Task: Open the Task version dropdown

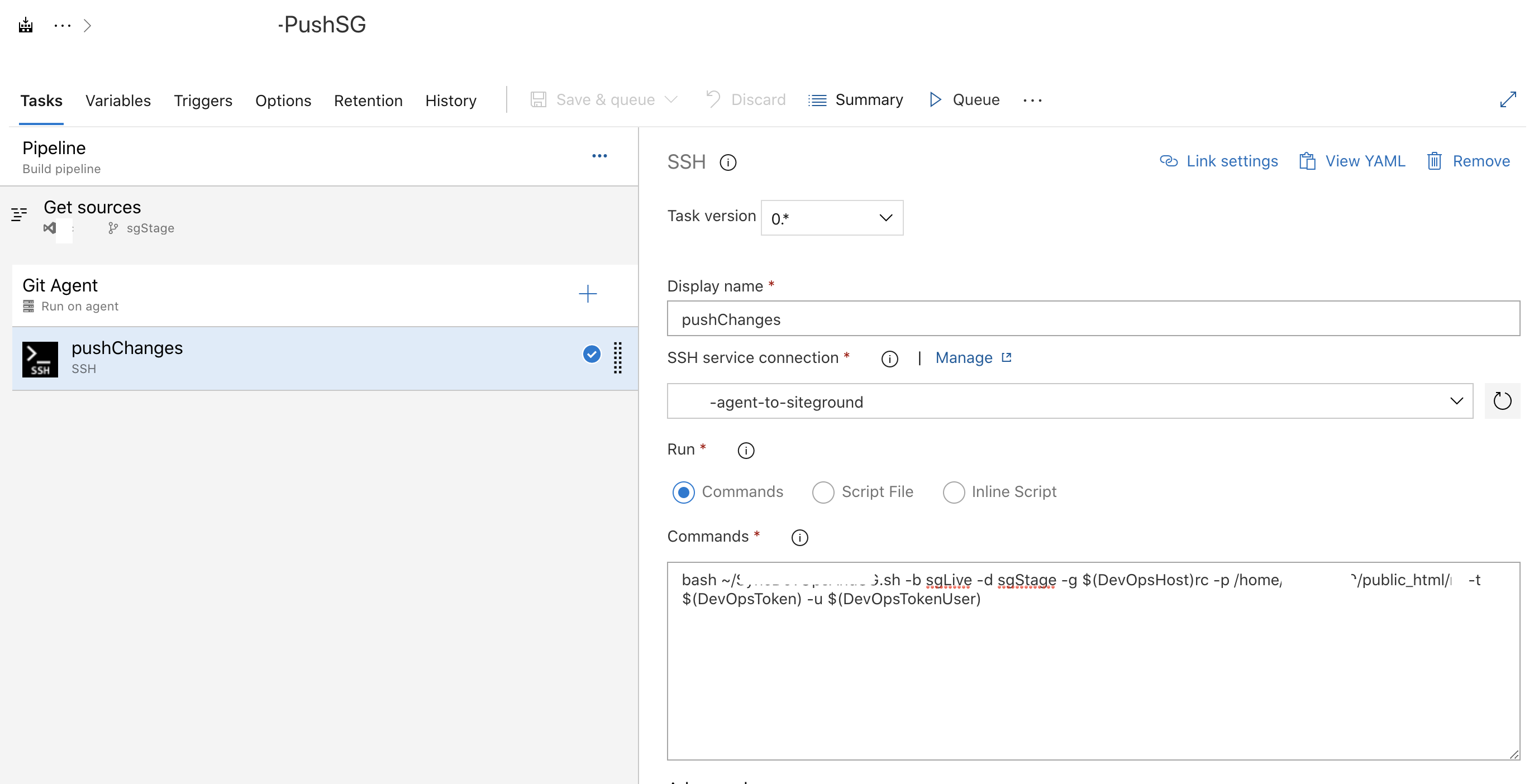Action: coord(831,218)
